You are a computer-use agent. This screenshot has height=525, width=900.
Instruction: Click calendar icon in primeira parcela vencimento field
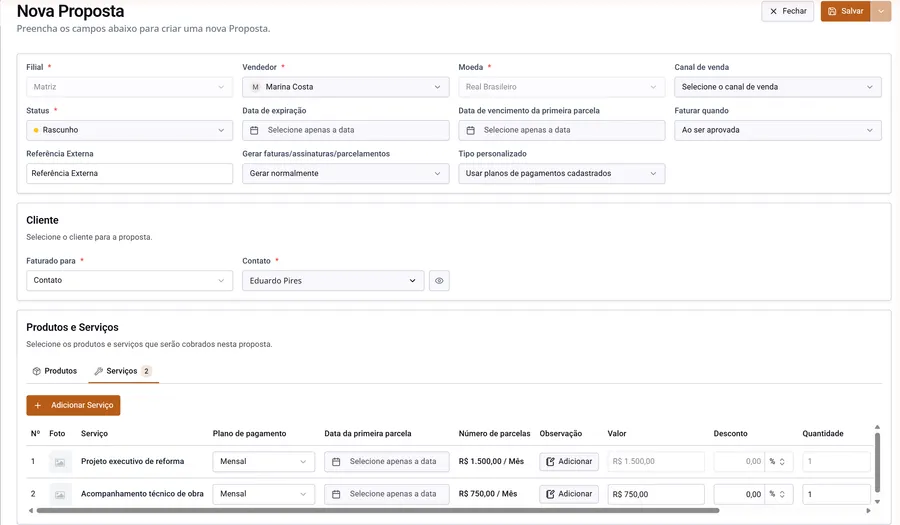[x=471, y=130]
